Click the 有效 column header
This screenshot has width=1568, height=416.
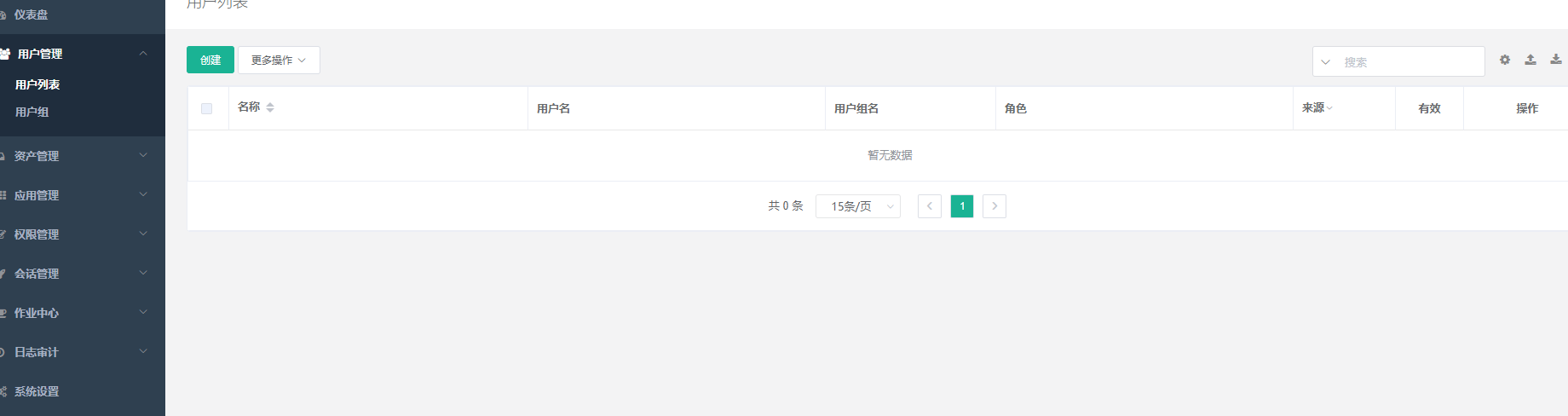[1429, 108]
